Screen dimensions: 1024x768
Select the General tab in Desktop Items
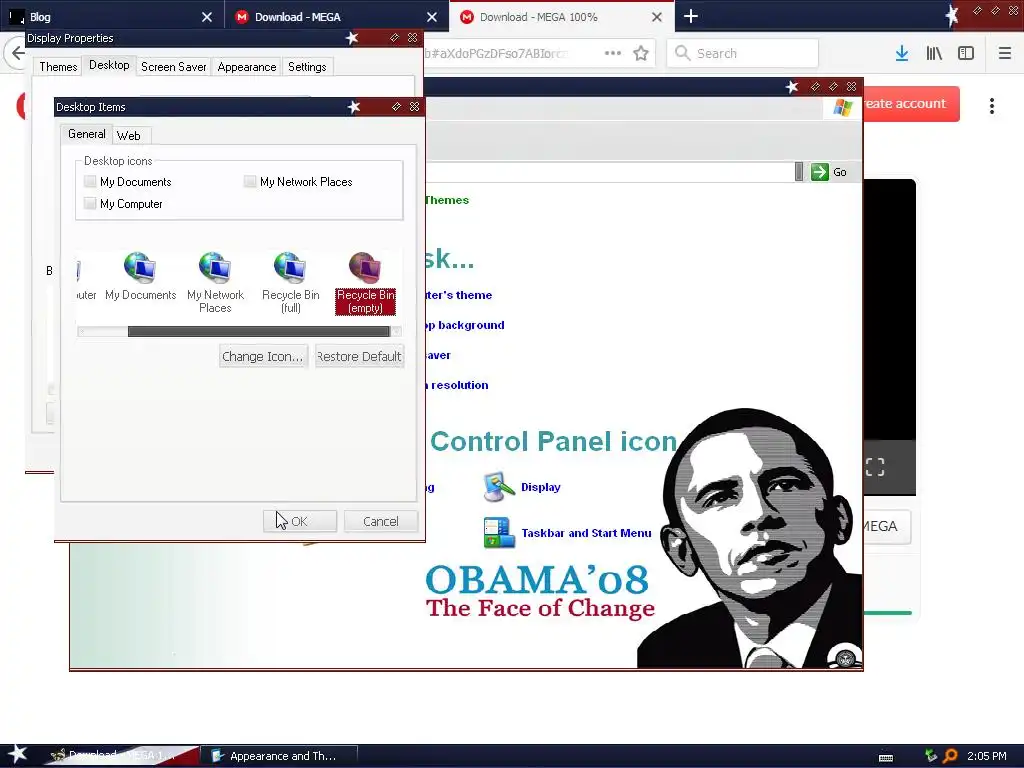tap(87, 134)
